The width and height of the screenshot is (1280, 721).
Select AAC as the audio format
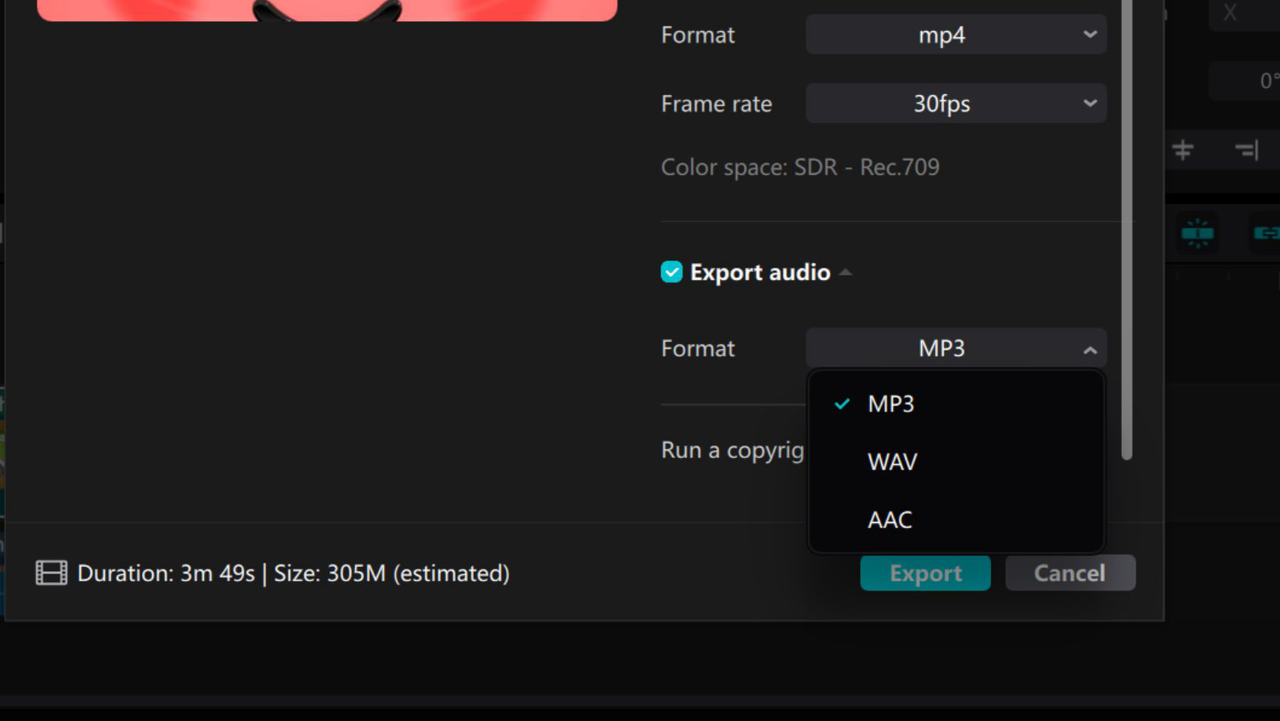click(889, 520)
